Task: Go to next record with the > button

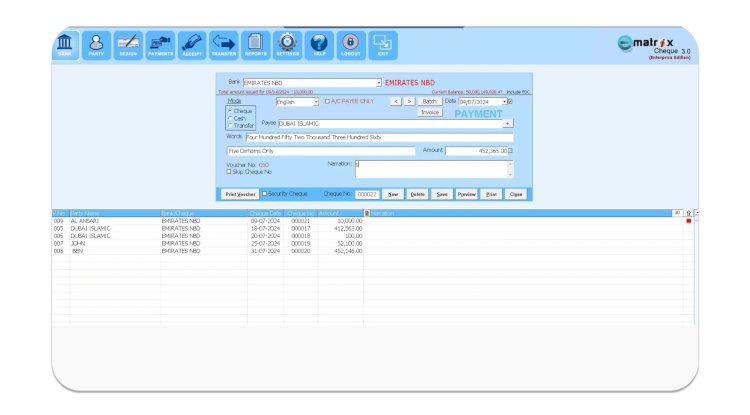Action: (x=409, y=101)
